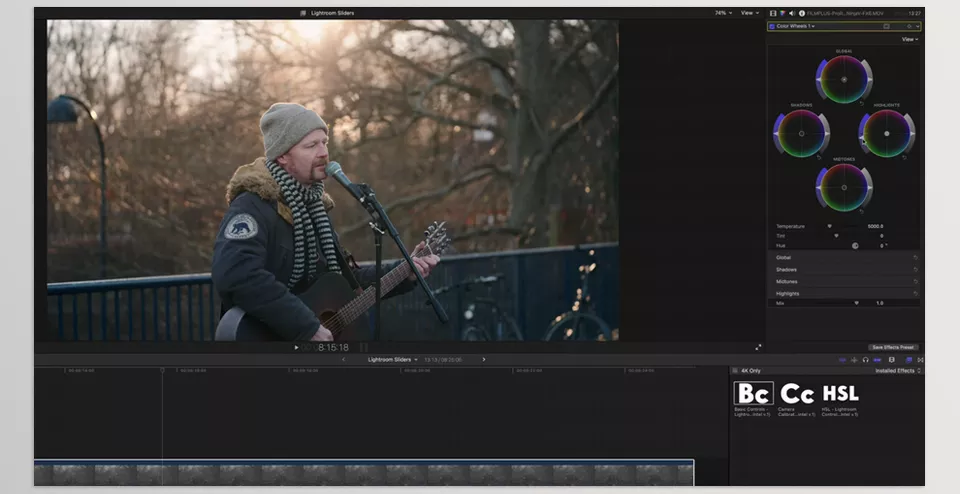Reset the Midtones parameter row
This screenshot has height=494, width=960.
click(x=915, y=282)
